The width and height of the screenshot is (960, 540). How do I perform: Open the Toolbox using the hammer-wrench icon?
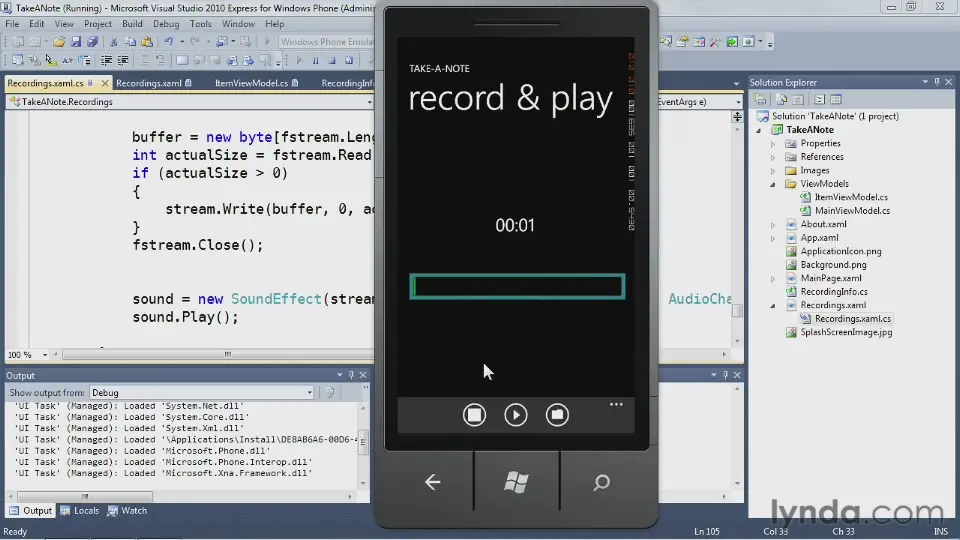click(715, 42)
